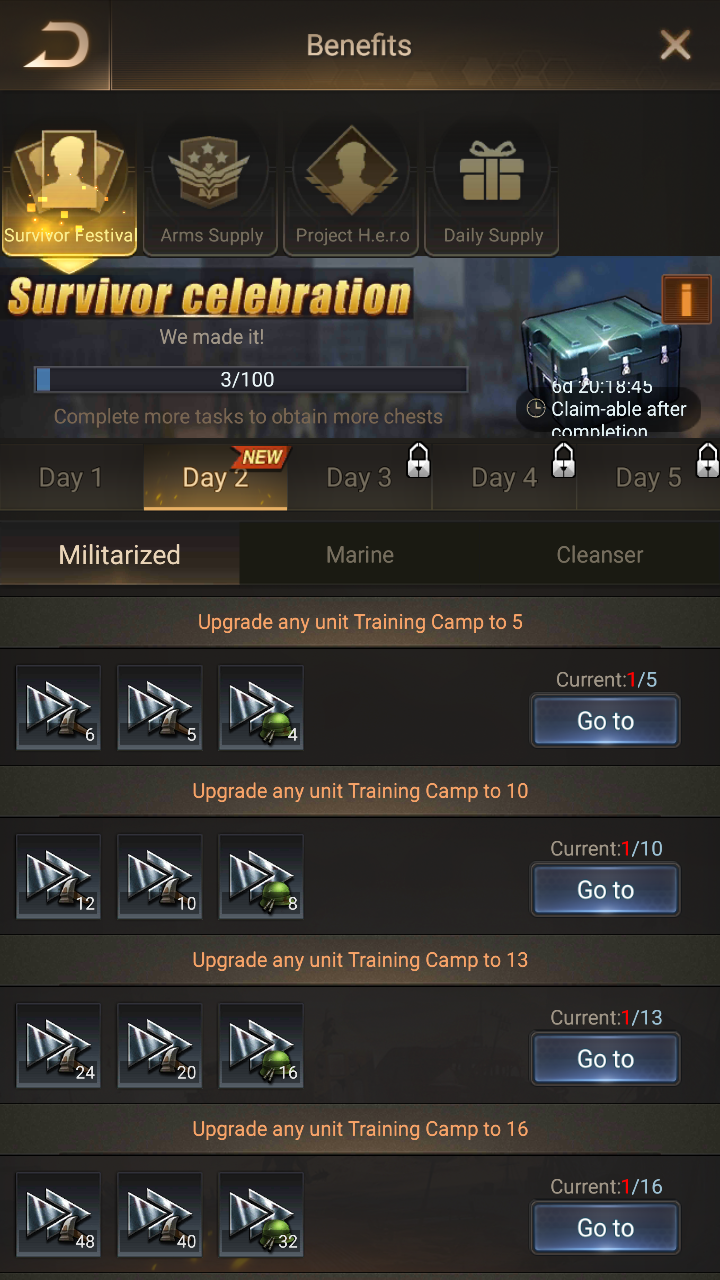Screen dimensions: 720x1280
Task: Switch to the Cleanser category tab
Action: (x=600, y=554)
